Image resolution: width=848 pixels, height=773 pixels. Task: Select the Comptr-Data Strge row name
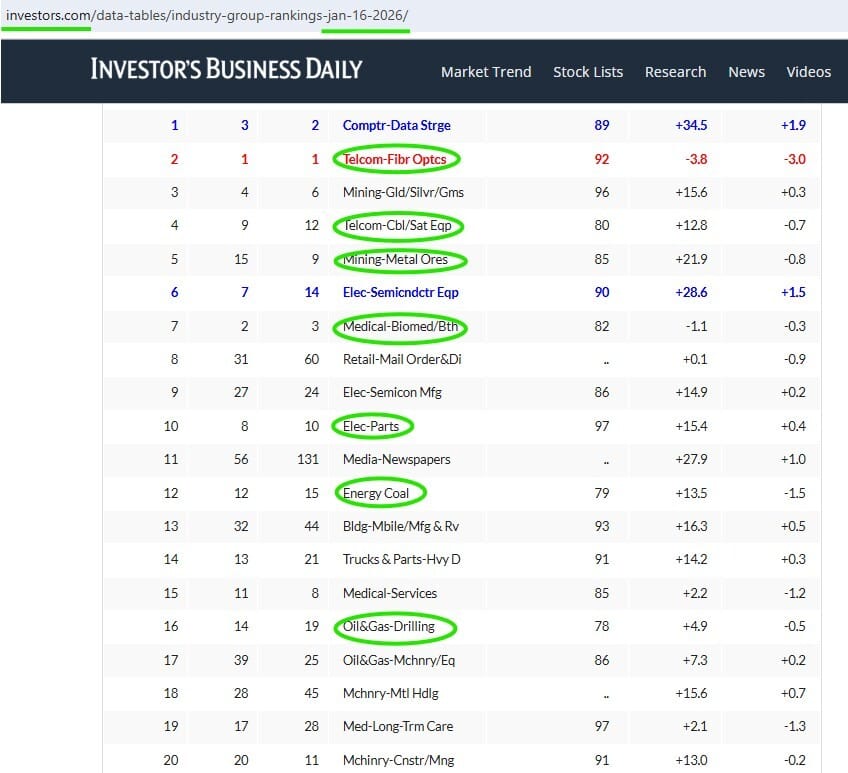coord(396,125)
